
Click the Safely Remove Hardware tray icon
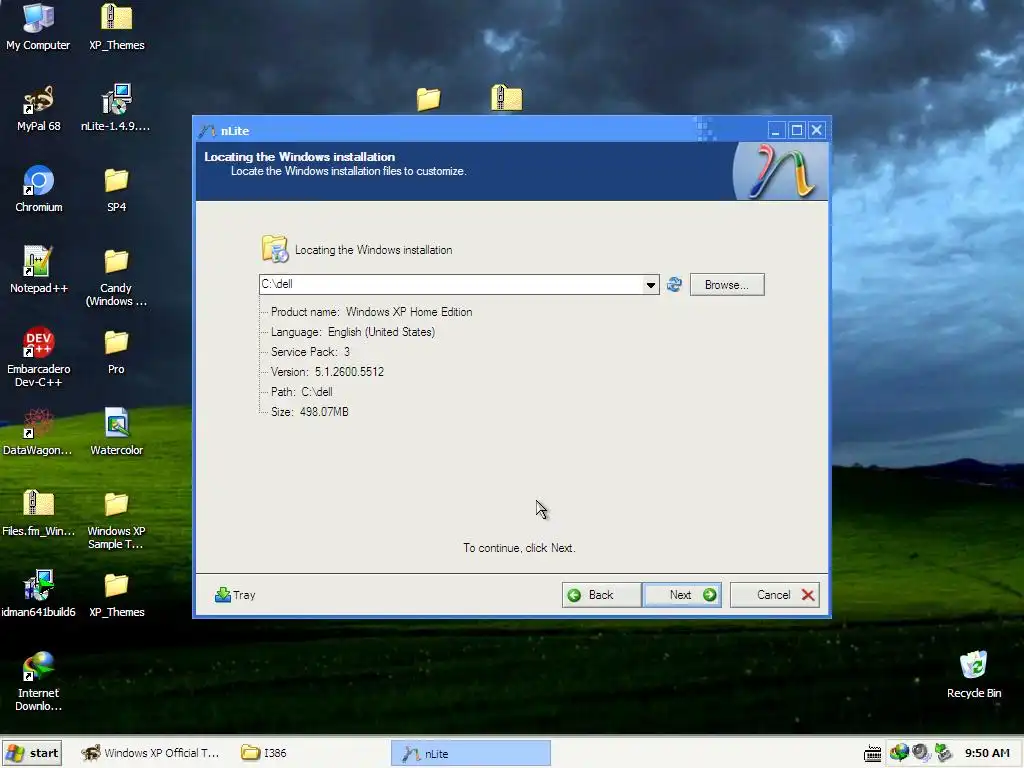(943, 753)
